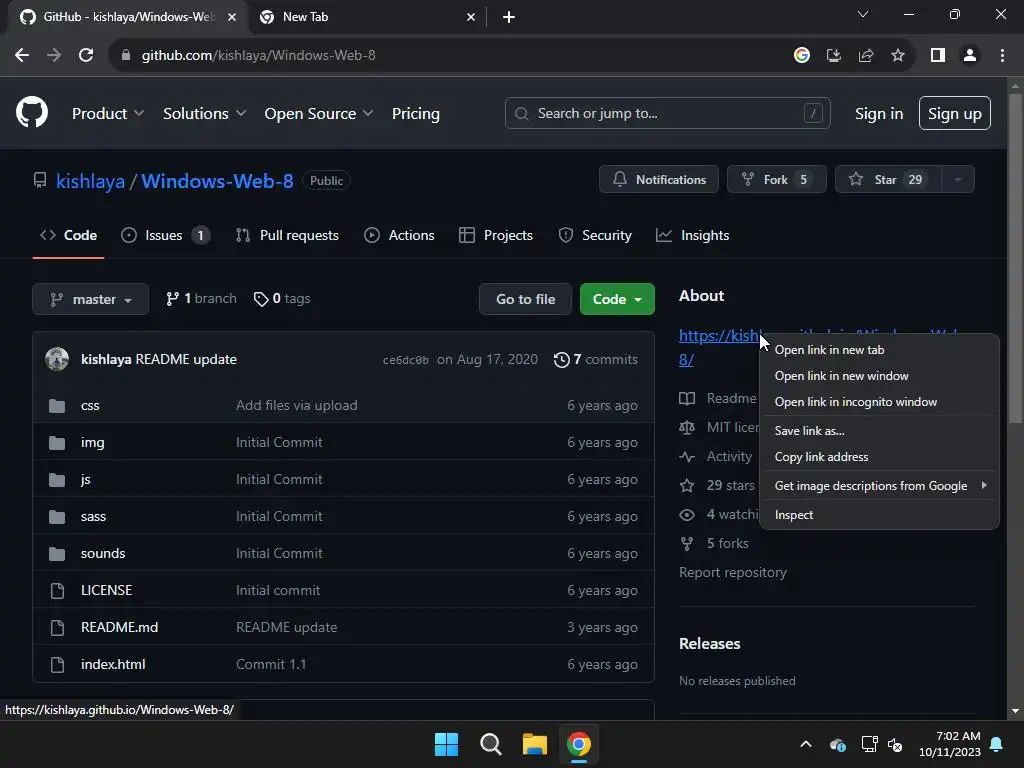
Task: Expand the green Code dropdown
Action: click(x=617, y=299)
